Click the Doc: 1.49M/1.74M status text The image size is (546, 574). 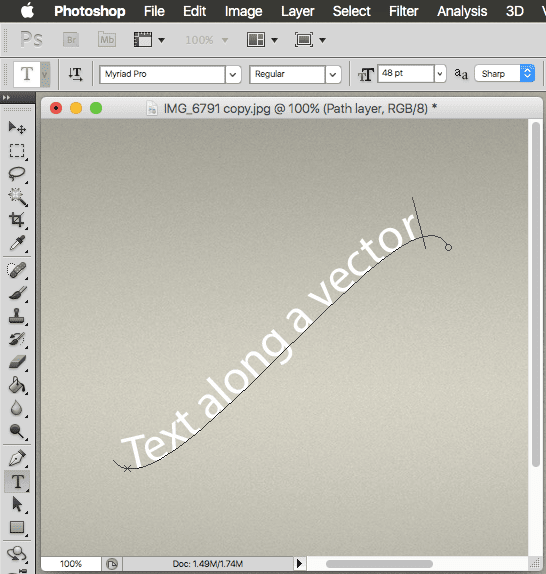pos(207,564)
